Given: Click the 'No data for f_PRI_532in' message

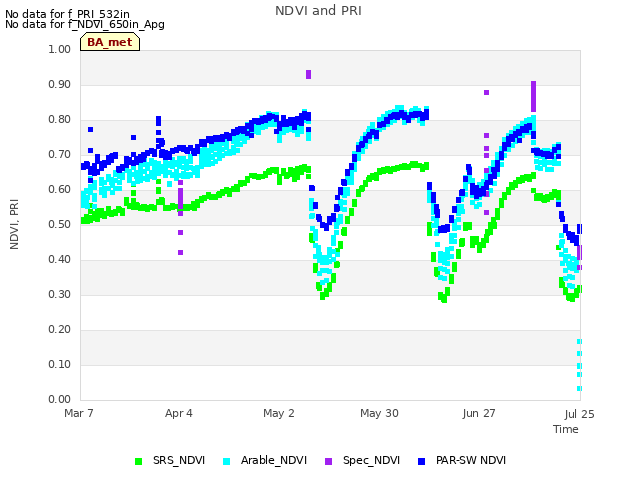Looking at the screenshot, I should (67, 14).
